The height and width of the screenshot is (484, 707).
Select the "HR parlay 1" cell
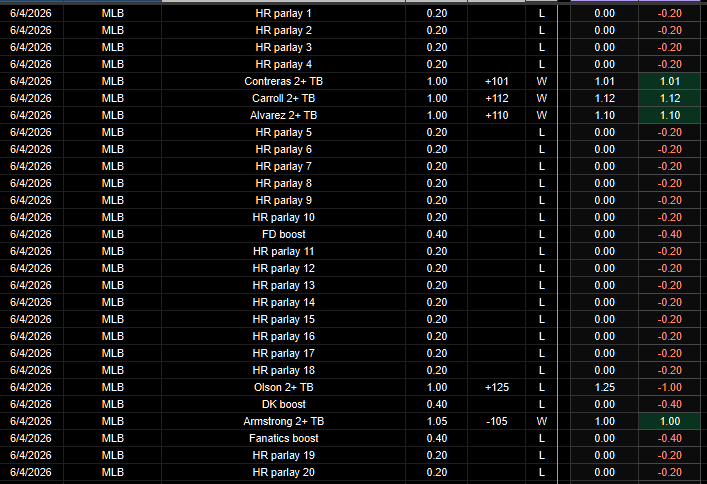(x=283, y=14)
